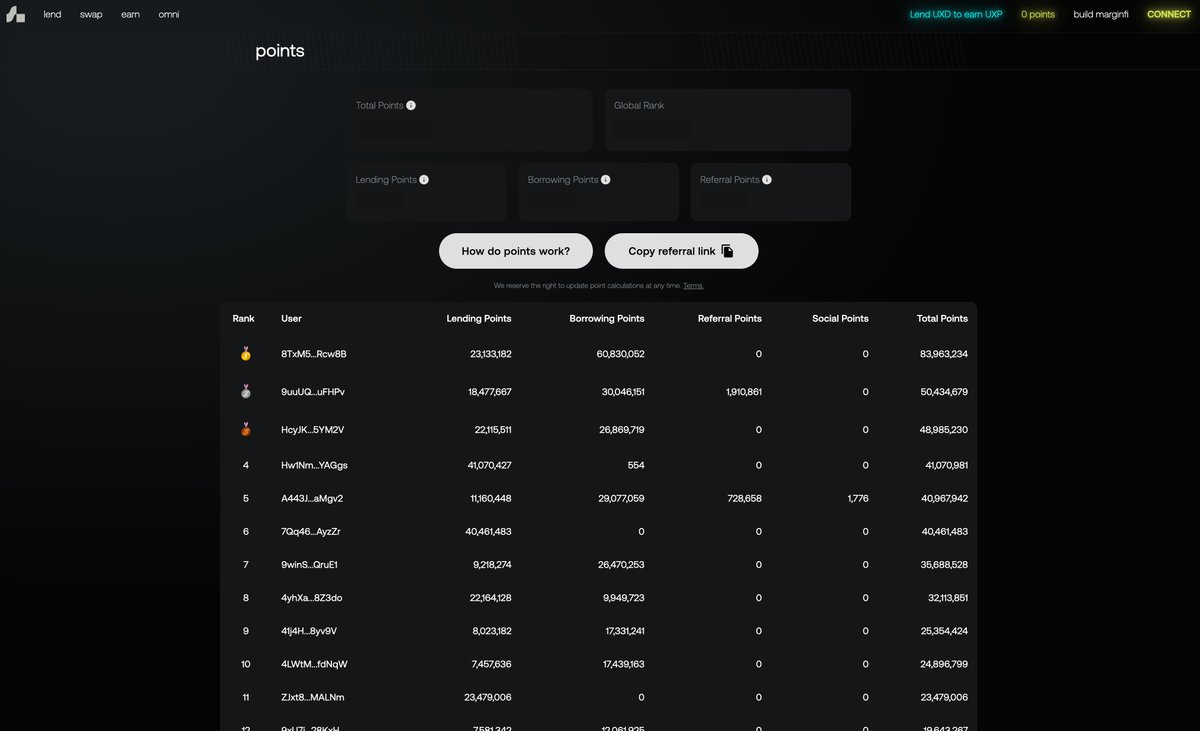This screenshot has width=1200, height=731.
Task: Click the silver medal rank icon
Action: pos(246,392)
